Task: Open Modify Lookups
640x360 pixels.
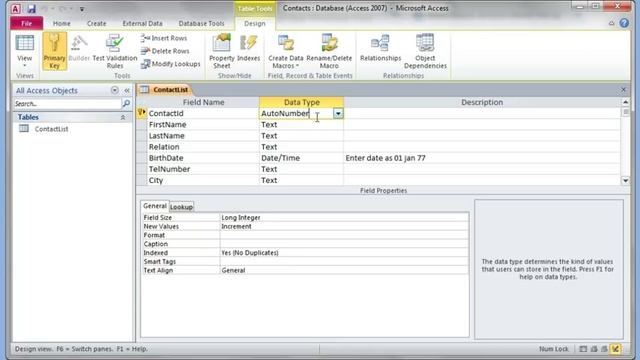Action: tap(171, 64)
